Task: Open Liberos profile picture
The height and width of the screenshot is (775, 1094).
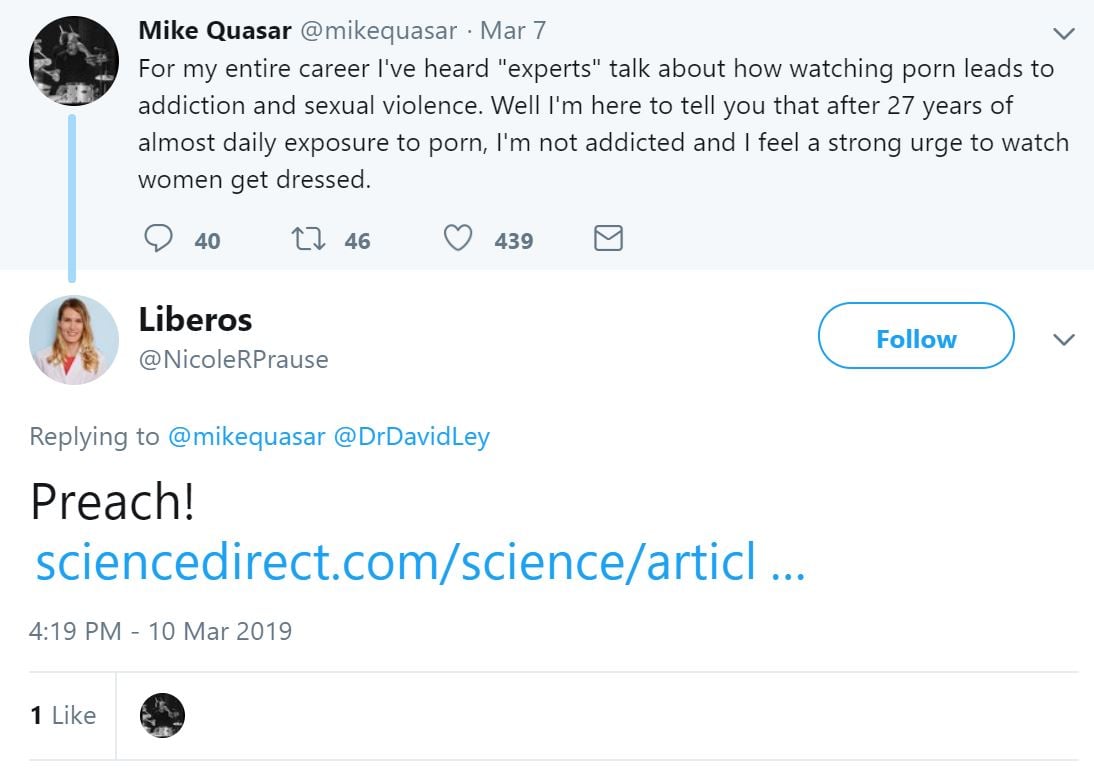Action: (73, 340)
